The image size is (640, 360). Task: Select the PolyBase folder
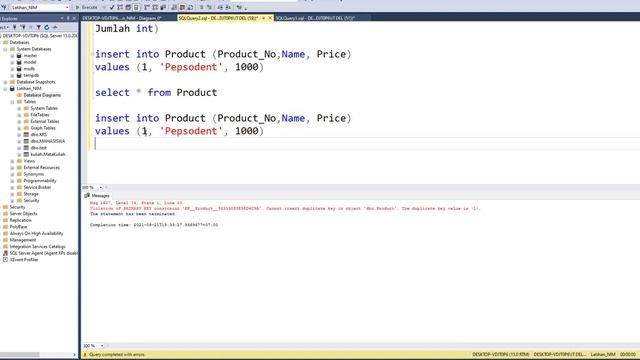pos(18,227)
